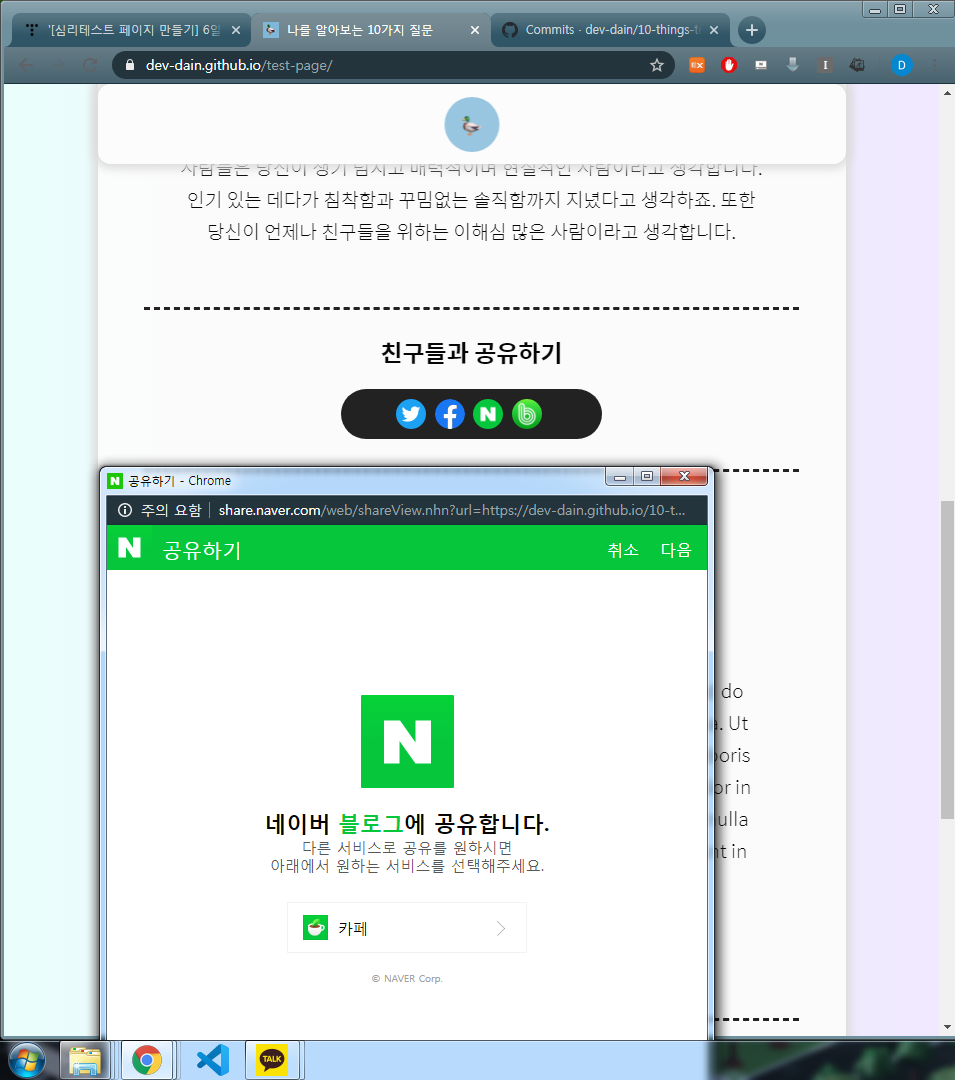Click the 네이버 블로그에 공유합니다 text

(x=407, y=824)
